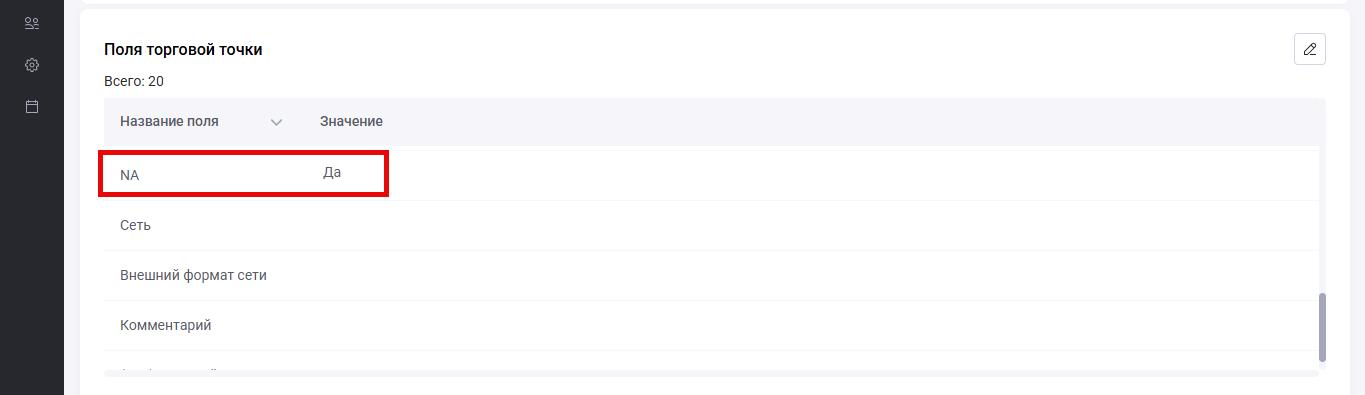The height and width of the screenshot is (395, 1365).
Task: Sort by the Название поля column header
Action: click(169, 121)
